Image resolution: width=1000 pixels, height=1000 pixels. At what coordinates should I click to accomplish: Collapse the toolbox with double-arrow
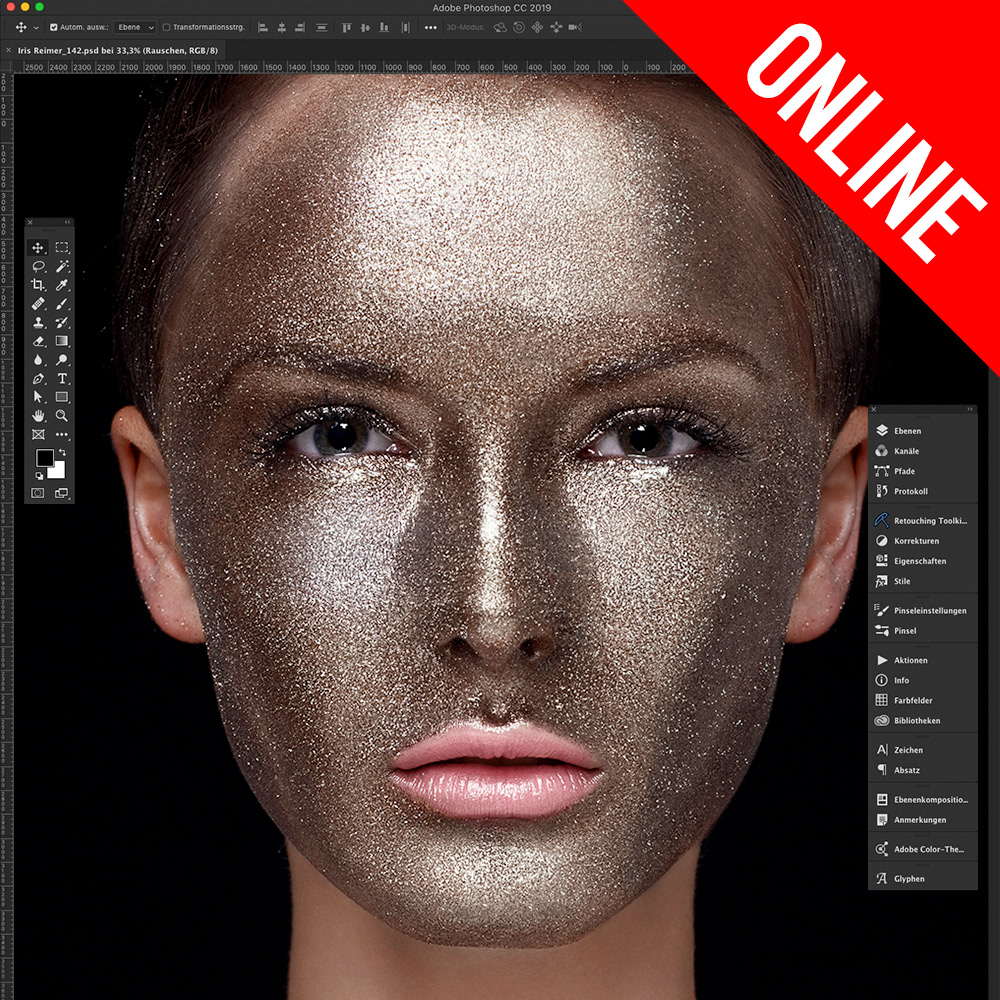[x=68, y=222]
